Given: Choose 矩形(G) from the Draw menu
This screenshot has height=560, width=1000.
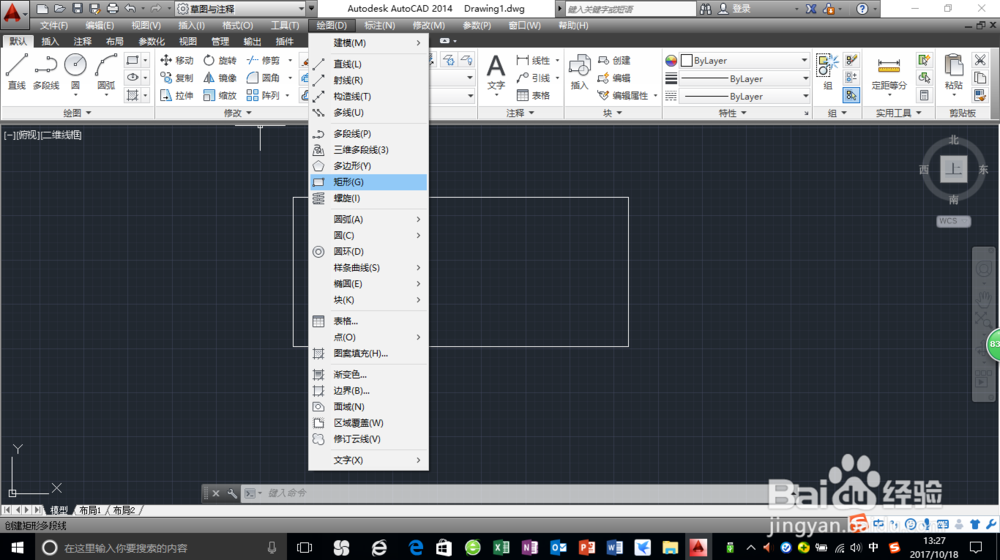Looking at the screenshot, I should 368,182.
